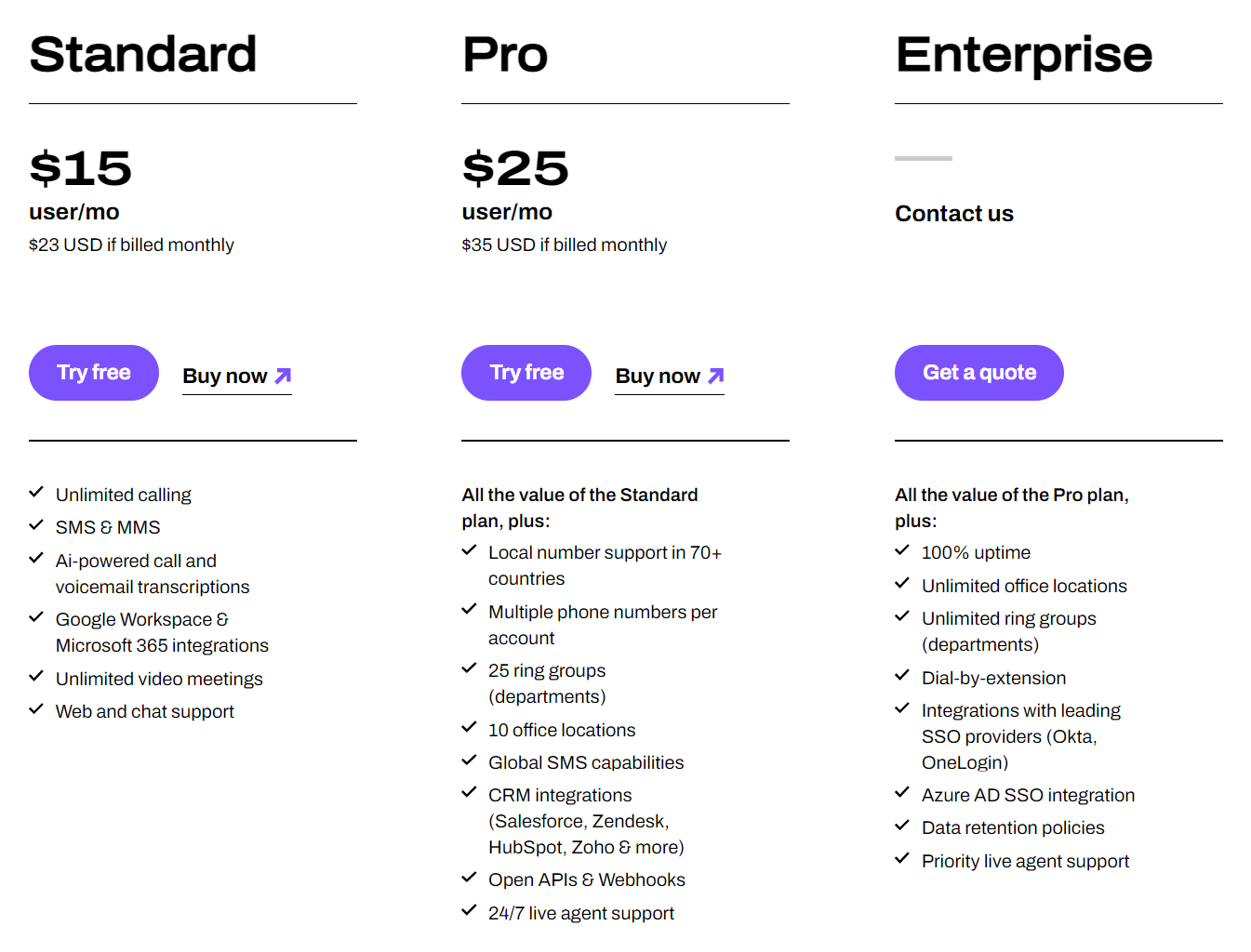This screenshot has height=952, width=1251.
Task: Click the Enterprise plan heading
Action: tap(1024, 54)
